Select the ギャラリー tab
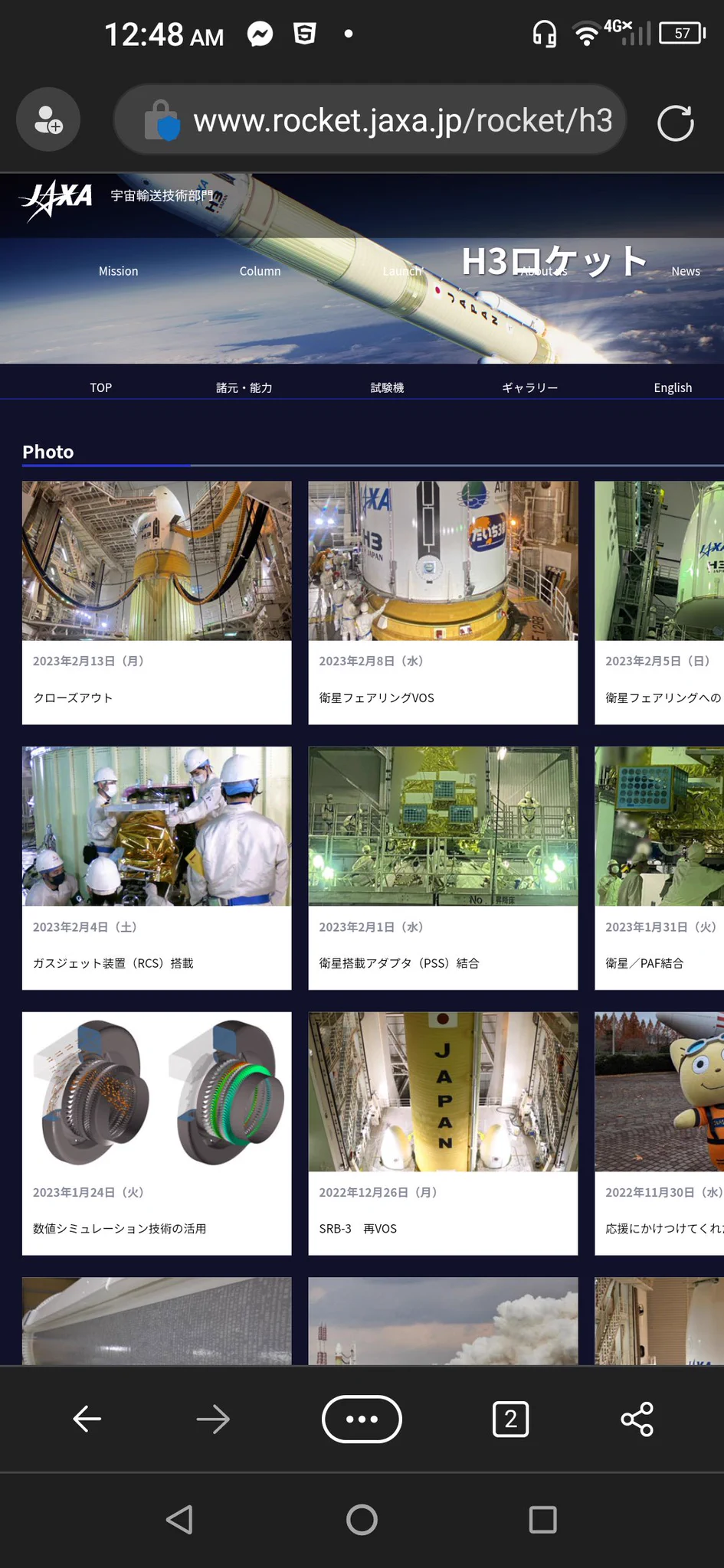Image resolution: width=724 pixels, height=1568 pixels. [x=529, y=387]
